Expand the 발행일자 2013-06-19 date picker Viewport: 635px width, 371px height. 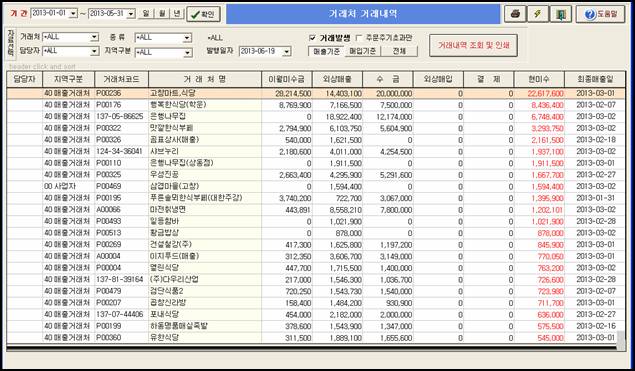[287, 51]
